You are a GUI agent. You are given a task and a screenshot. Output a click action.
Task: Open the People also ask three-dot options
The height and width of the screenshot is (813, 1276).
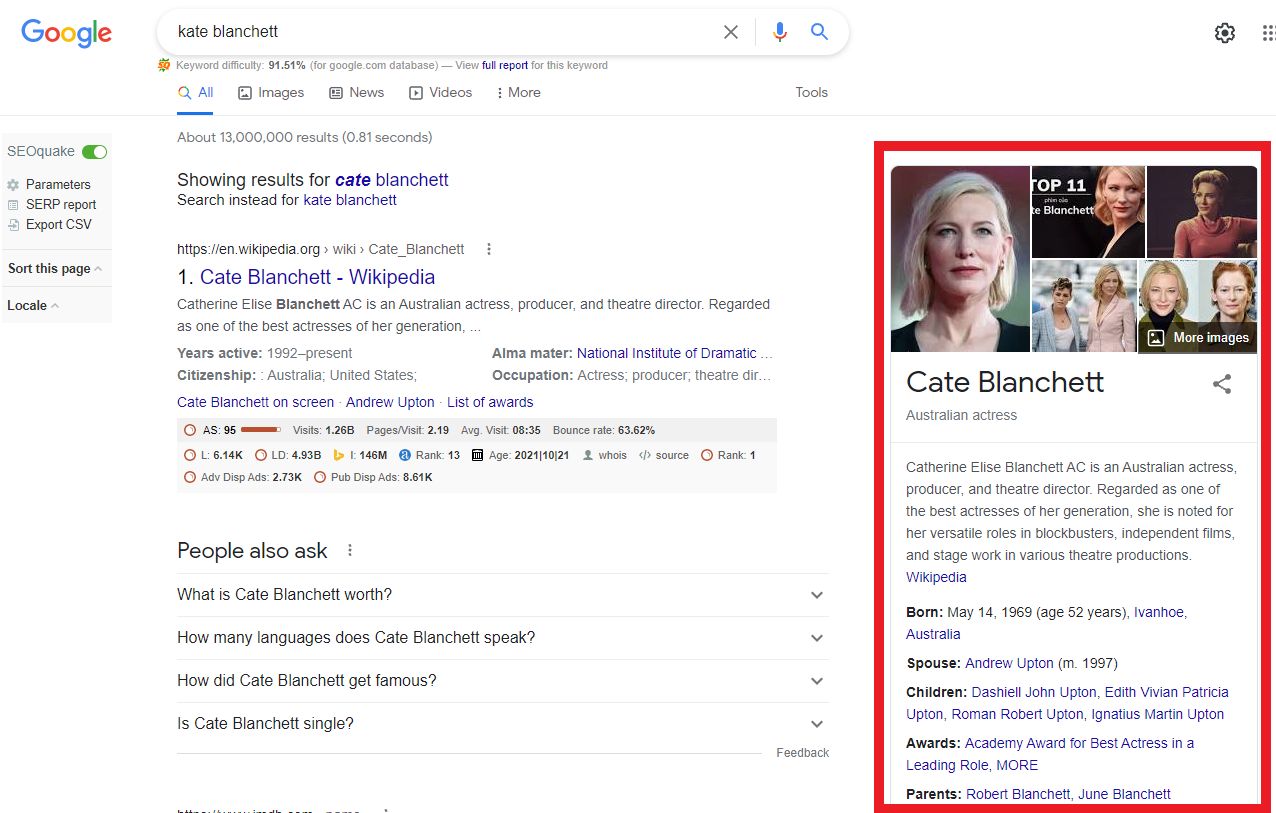coord(350,551)
